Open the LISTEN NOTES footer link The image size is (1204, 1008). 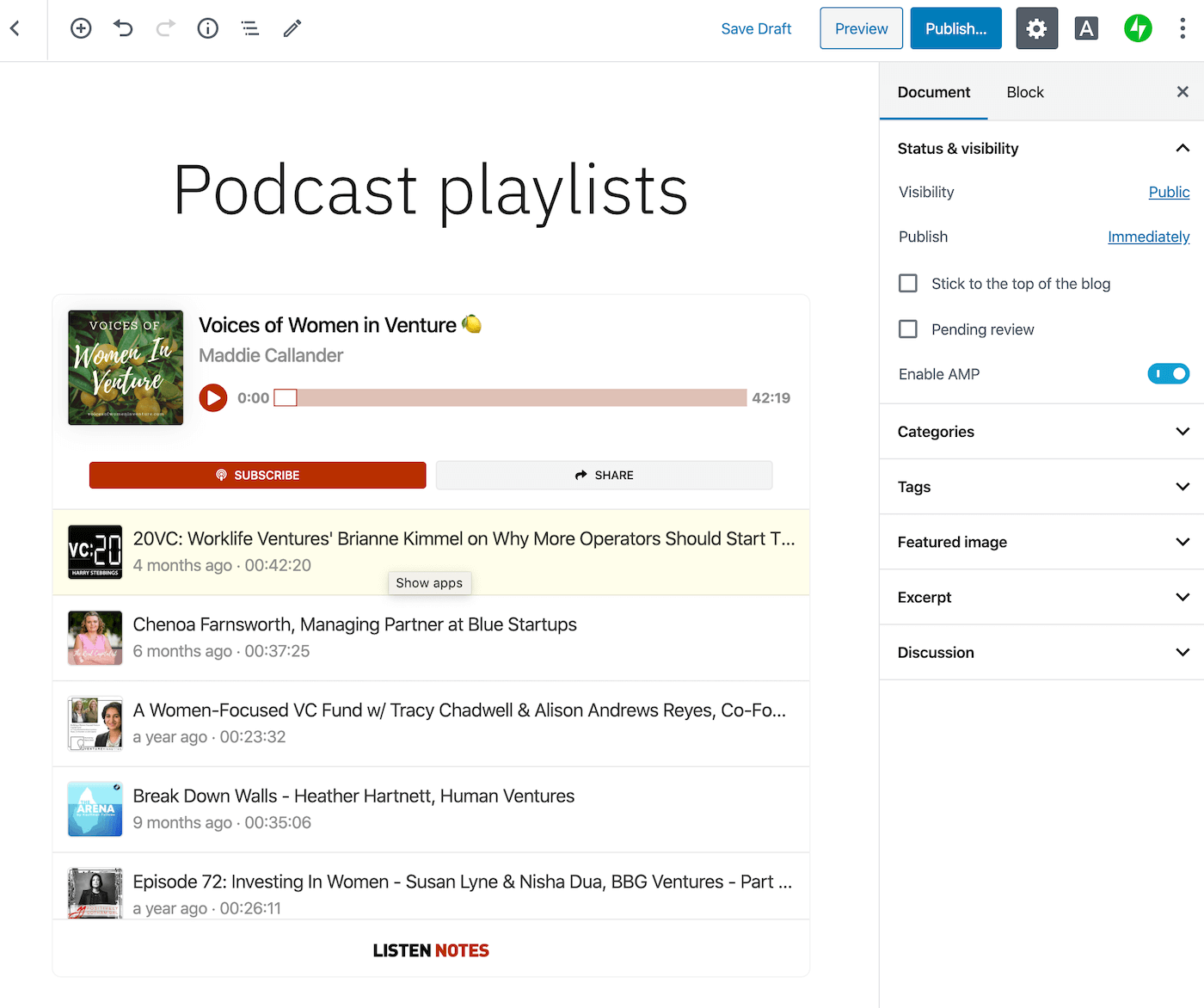coord(431,950)
